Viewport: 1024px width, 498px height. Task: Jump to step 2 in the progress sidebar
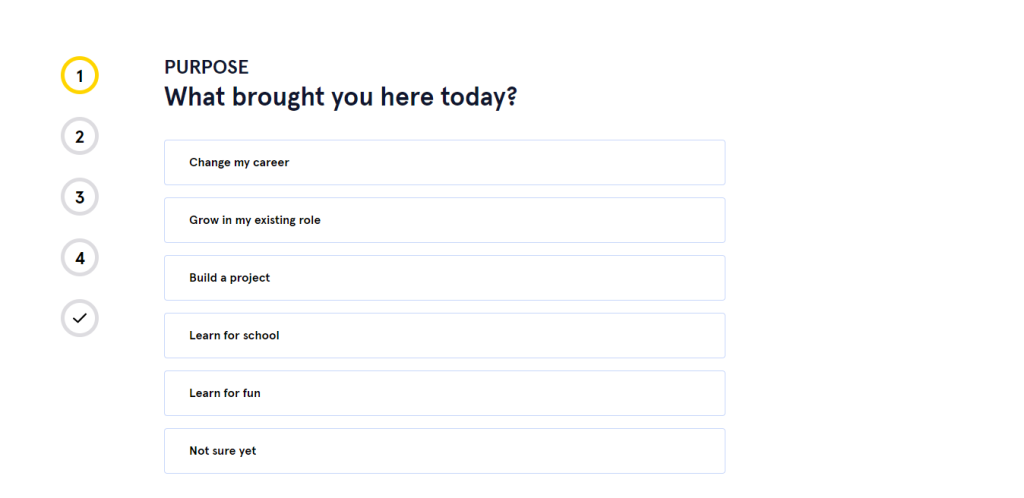80,136
